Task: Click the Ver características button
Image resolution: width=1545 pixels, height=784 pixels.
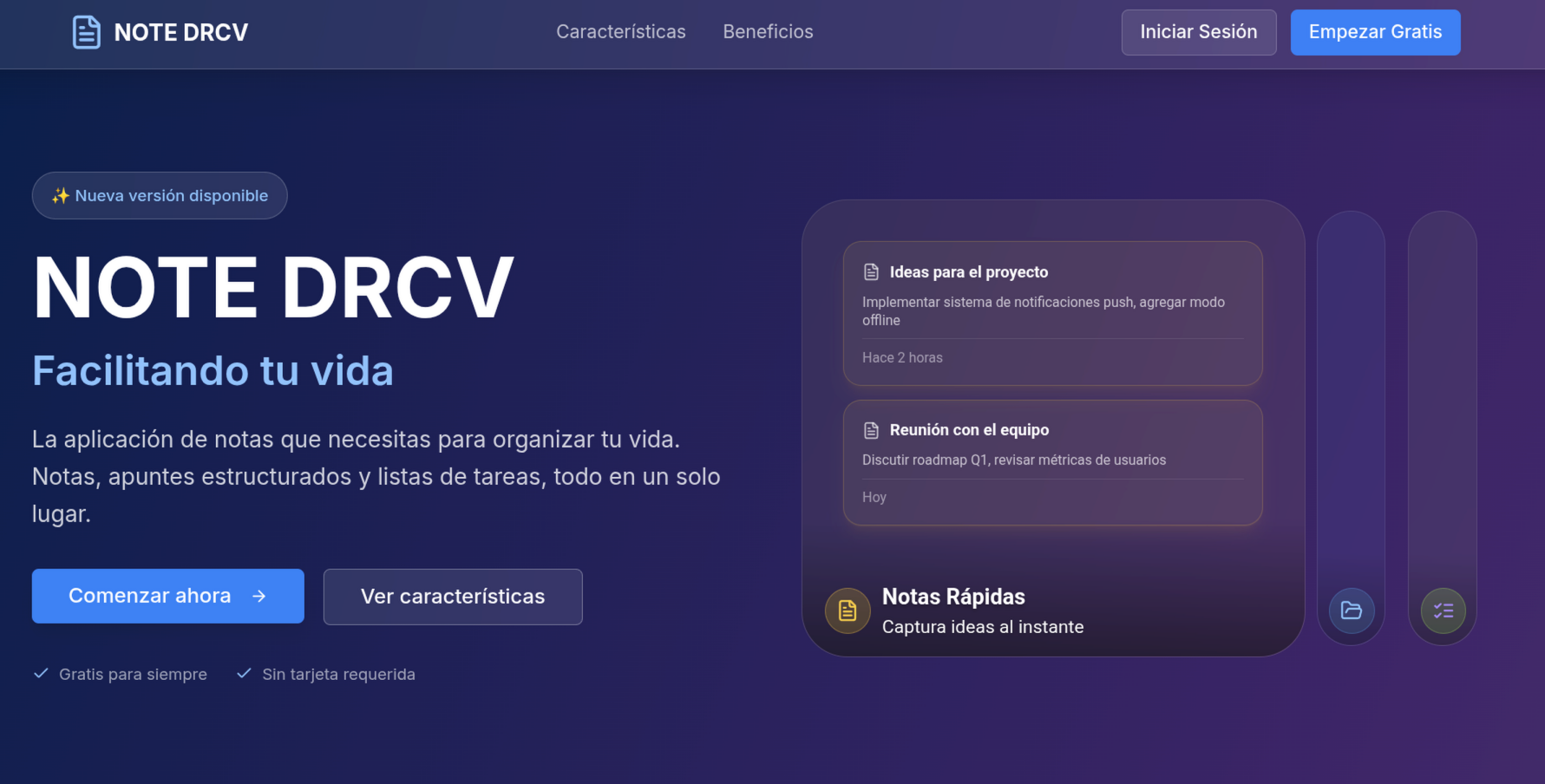Action: pyautogui.click(x=453, y=597)
